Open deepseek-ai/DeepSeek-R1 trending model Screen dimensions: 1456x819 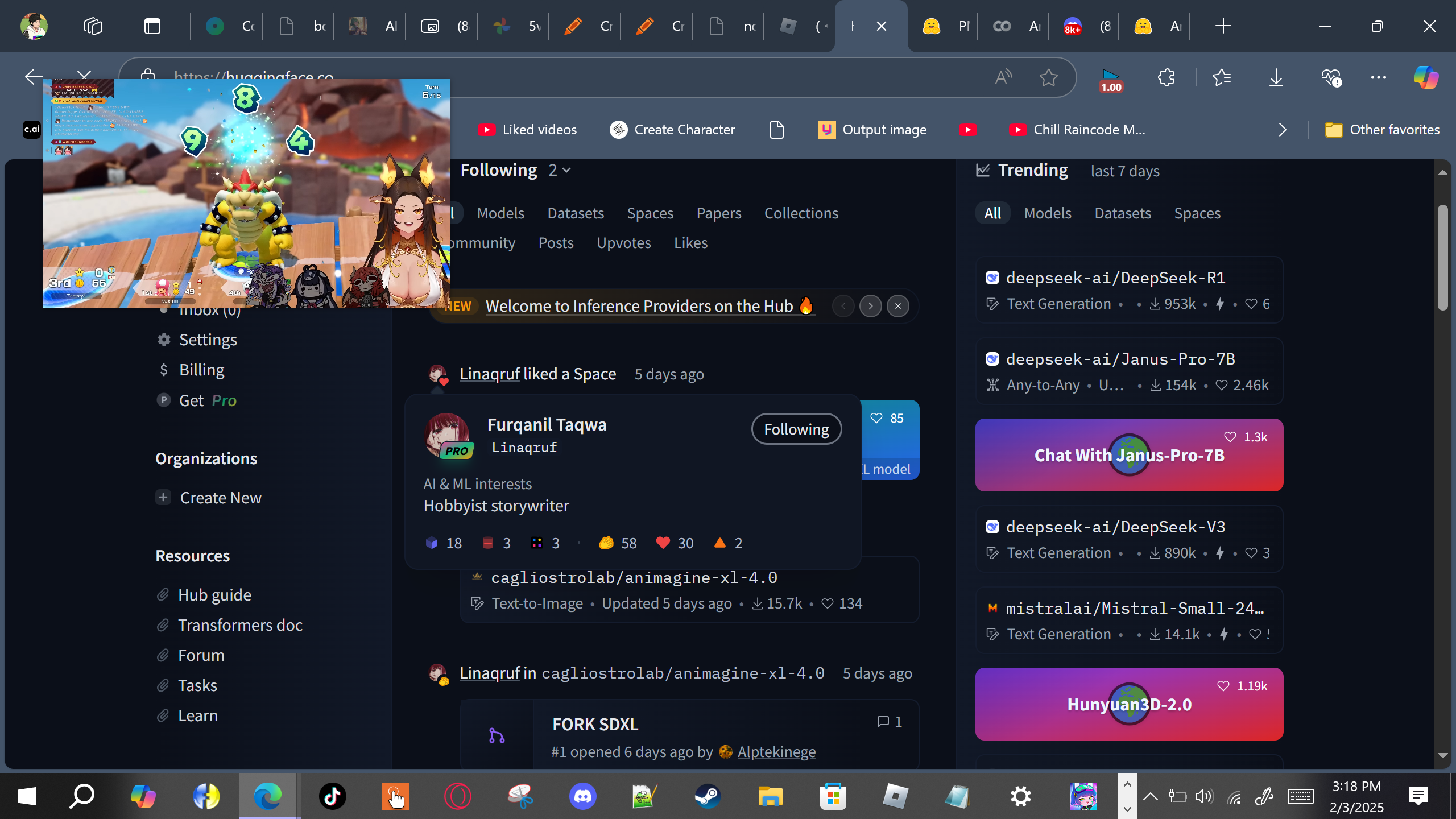coord(1129,290)
